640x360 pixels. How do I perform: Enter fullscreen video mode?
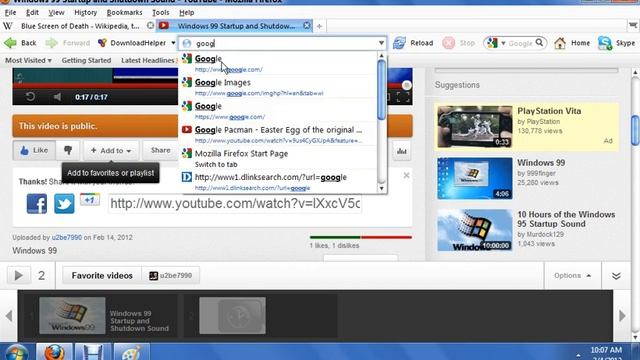point(403,97)
